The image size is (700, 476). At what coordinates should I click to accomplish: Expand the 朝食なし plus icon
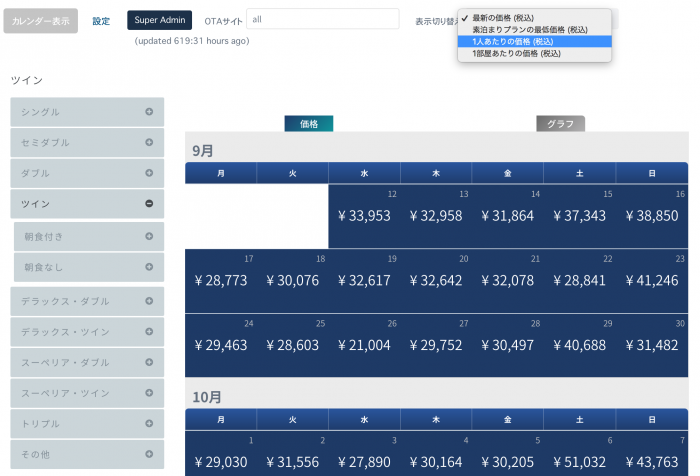click(149, 267)
